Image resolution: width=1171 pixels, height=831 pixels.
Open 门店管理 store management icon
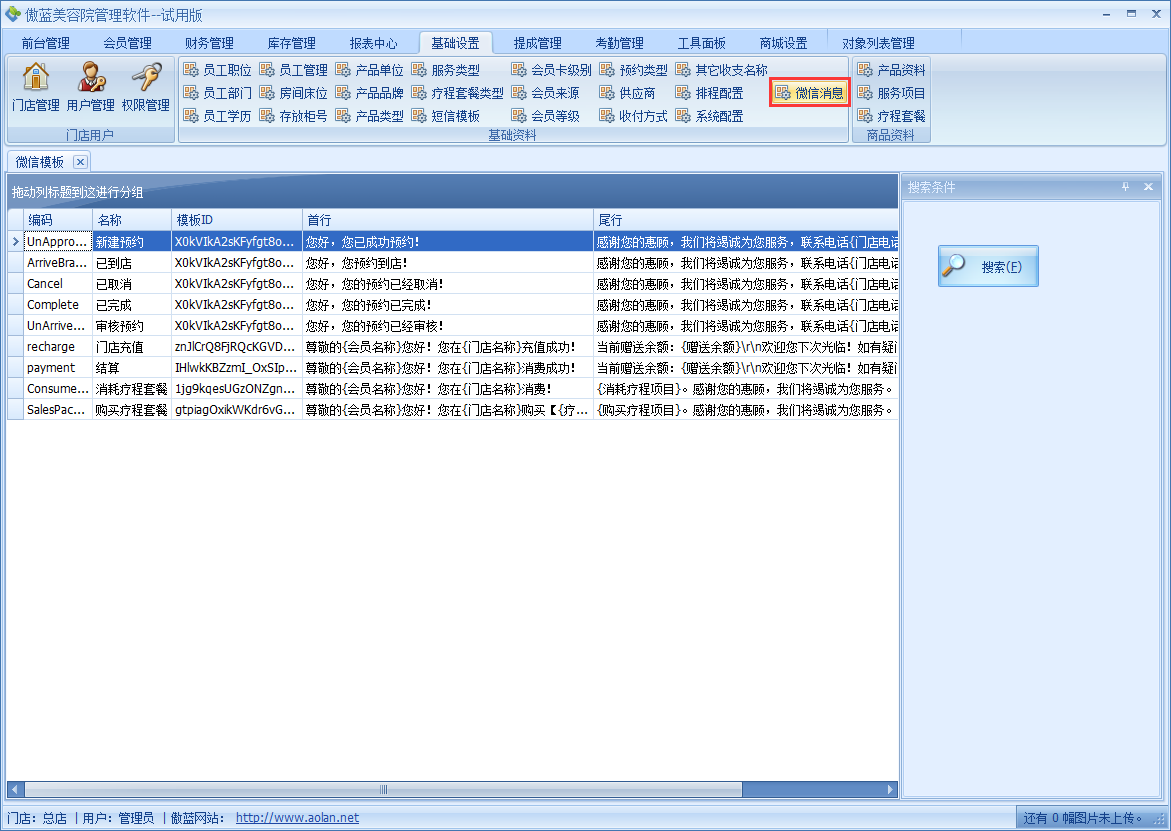click(x=35, y=87)
